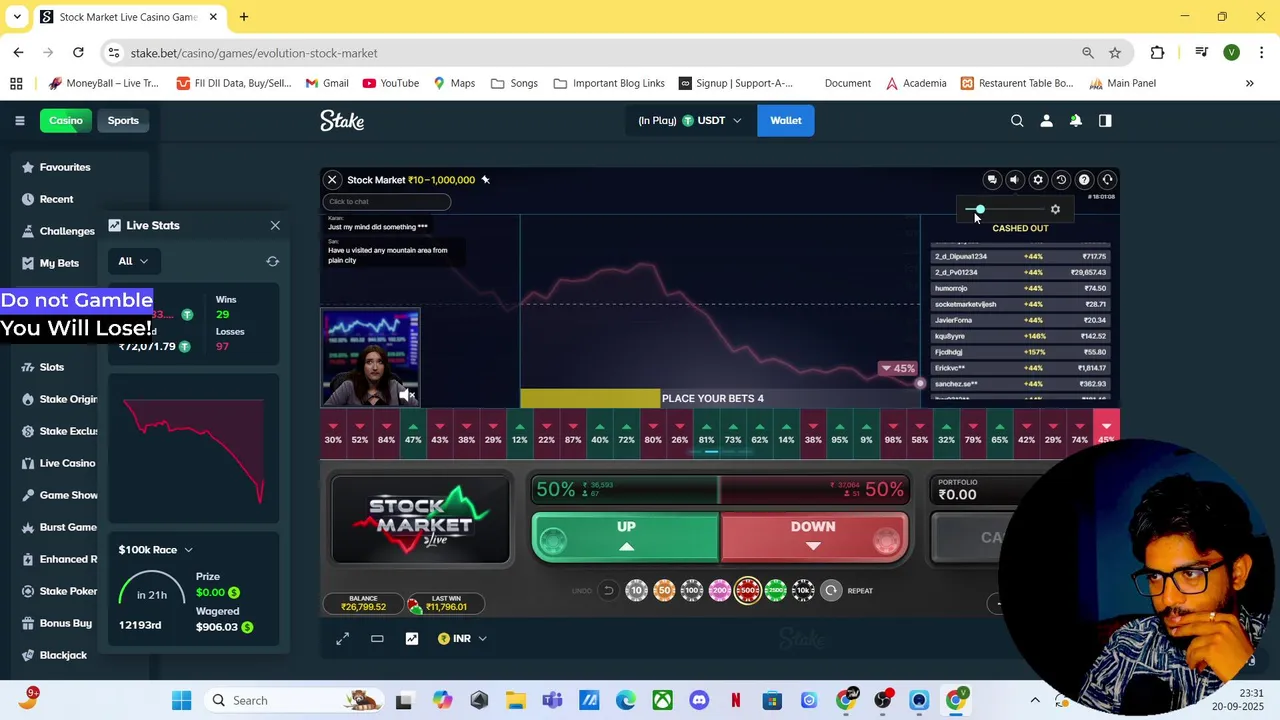
Task: Bookmark this page star icon
Action: [x=1115, y=53]
